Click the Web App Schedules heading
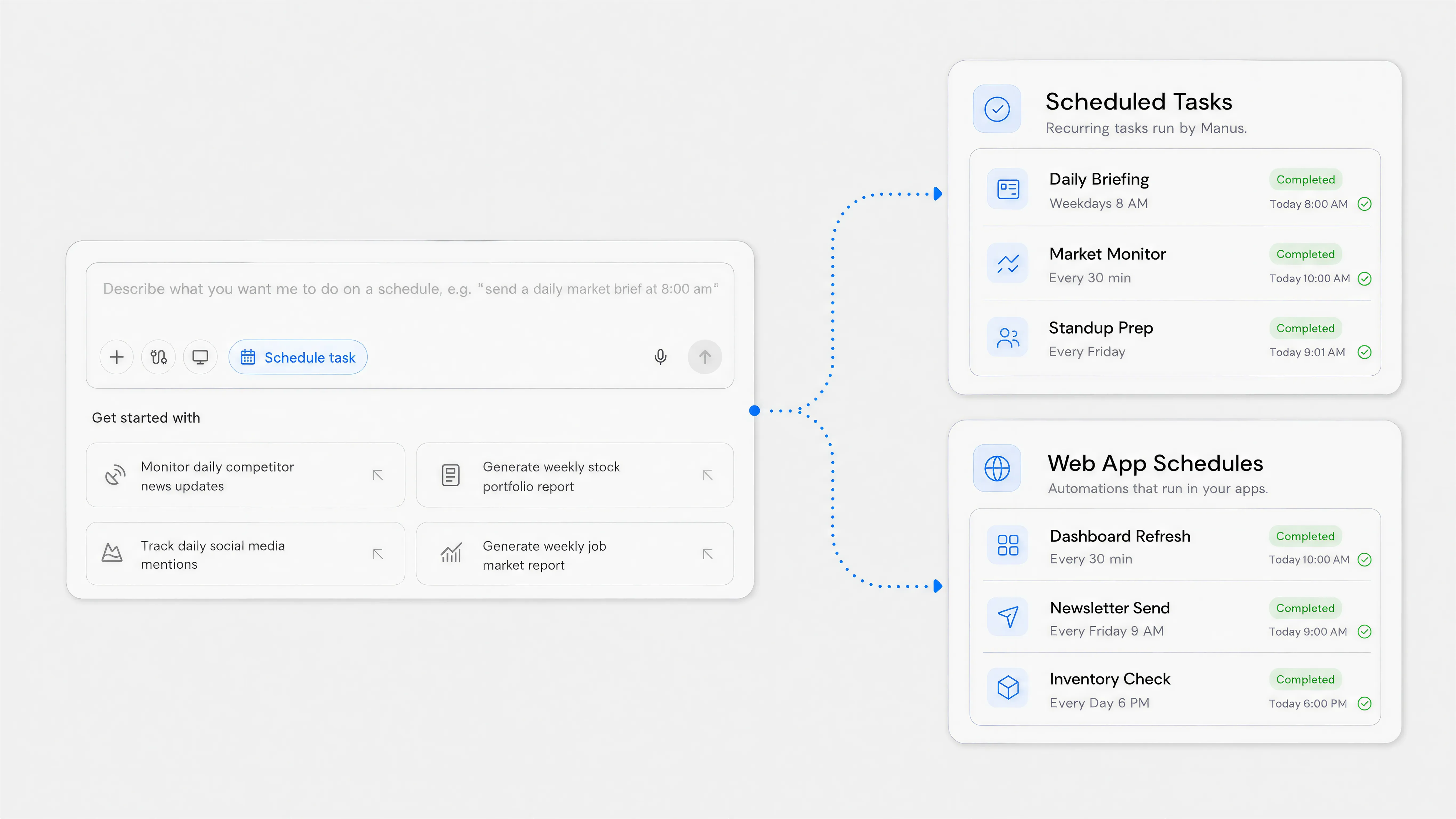This screenshot has height=819, width=1456. [1155, 463]
